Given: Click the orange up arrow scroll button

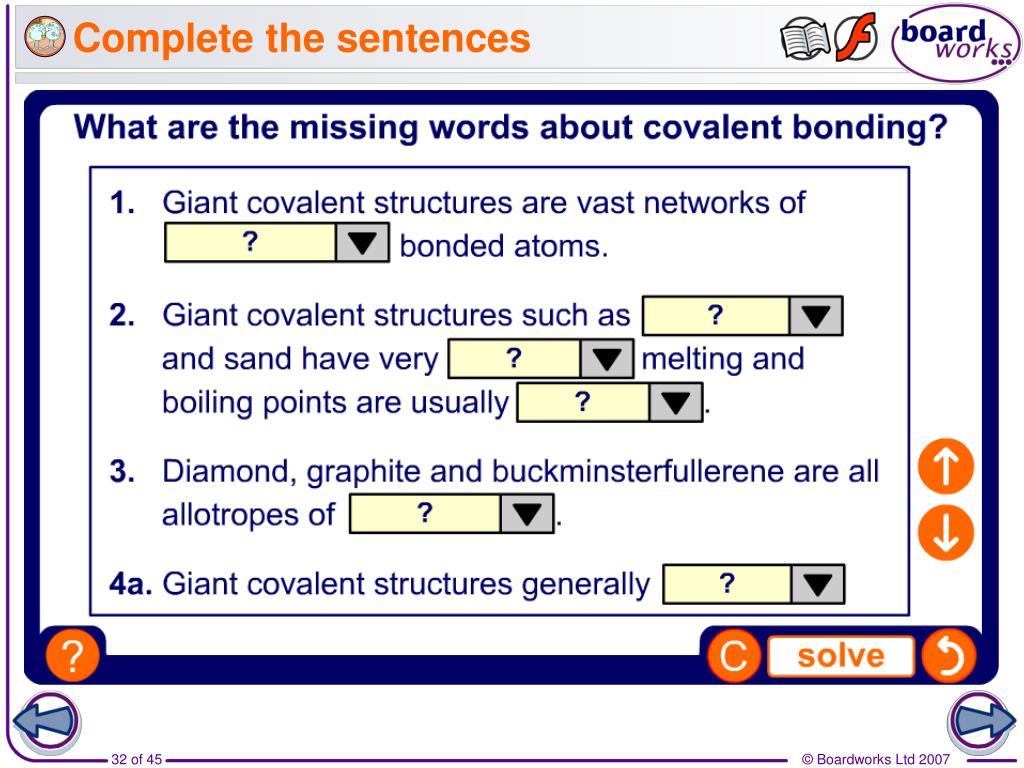Looking at the screenshot, I should pyautogui.click(x=946, y=466).
